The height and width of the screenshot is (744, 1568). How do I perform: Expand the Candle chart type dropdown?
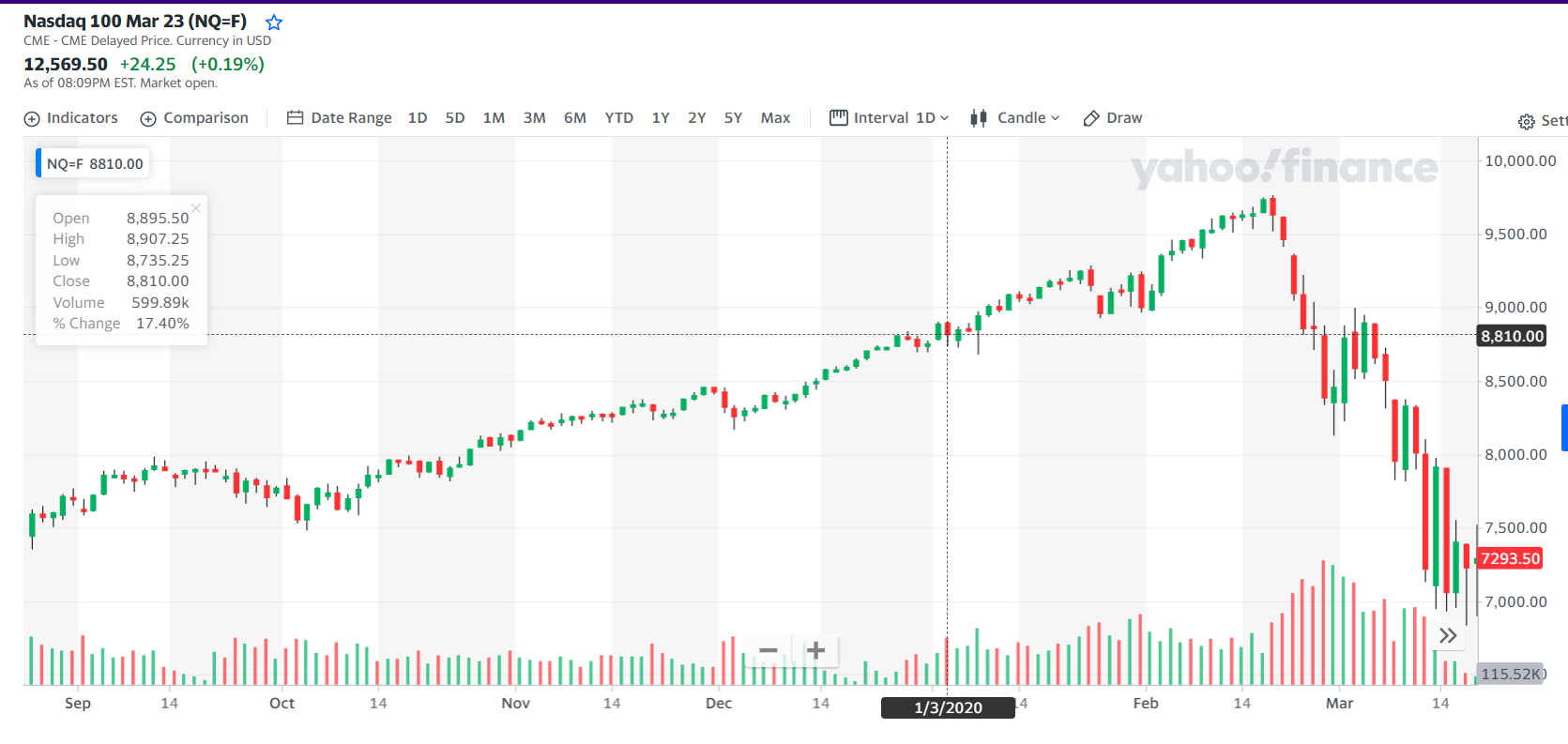point(1015,118)
